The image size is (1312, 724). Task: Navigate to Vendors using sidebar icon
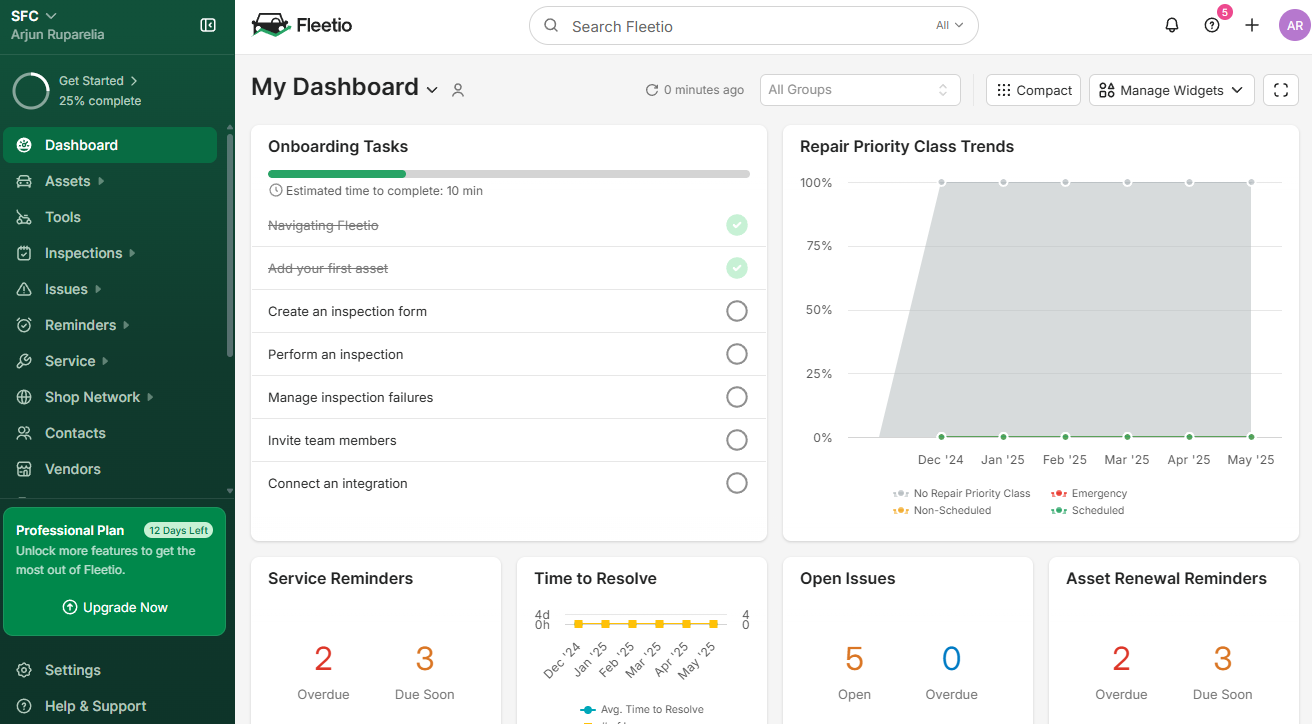(x=71, y=469)
